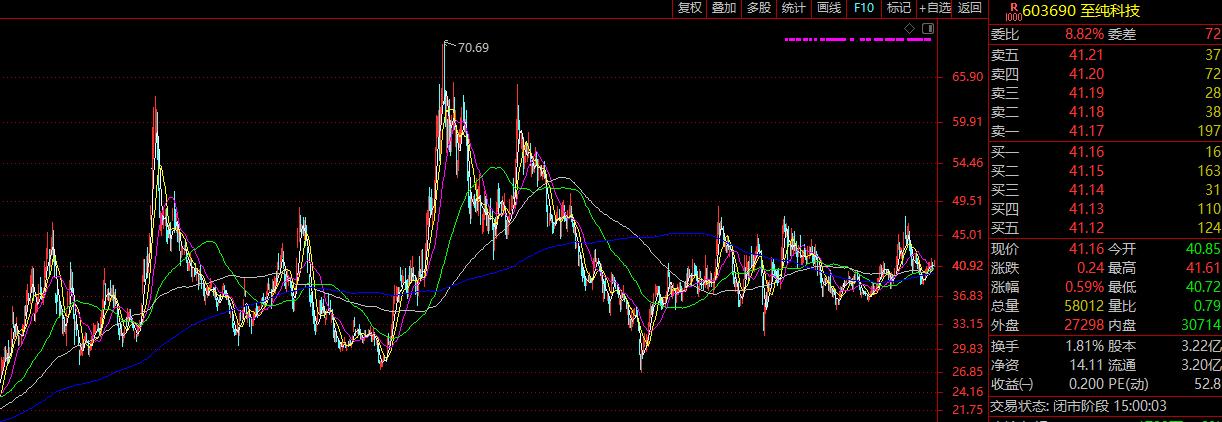Screen dimensions: 1222x422
Task: Click the diamond marker icon above chart
Action: click(x=909, y=27)
